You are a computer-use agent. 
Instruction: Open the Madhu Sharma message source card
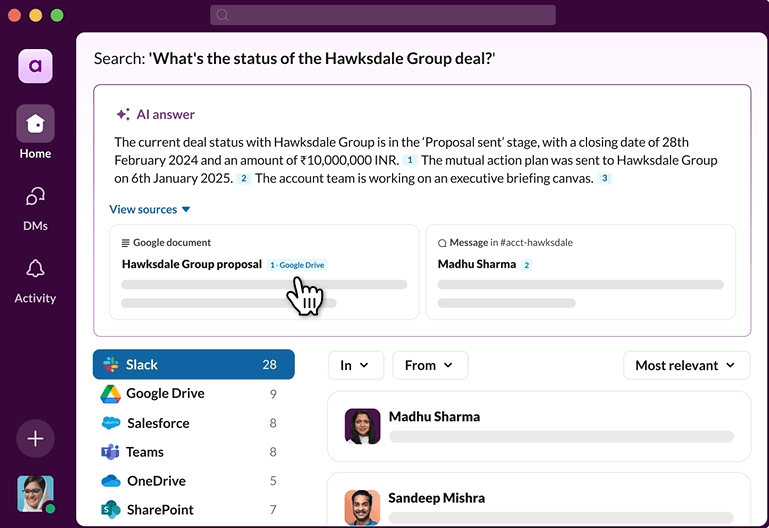tap(581, 272)
